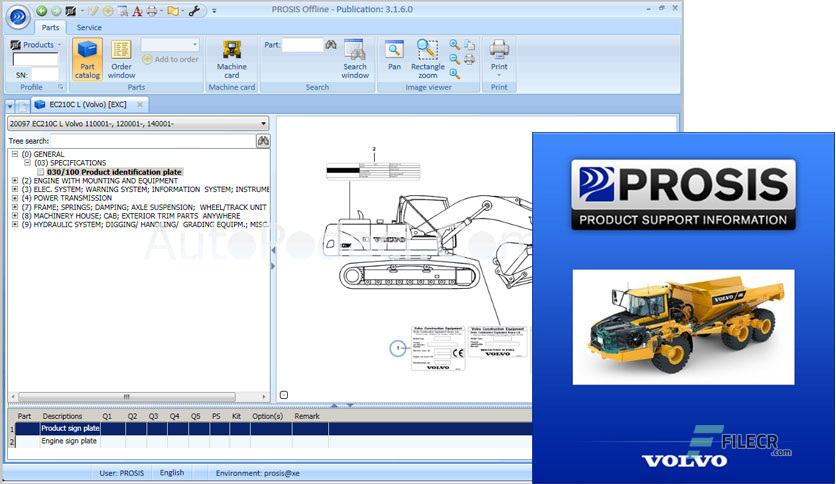Open the Search window
The image size is (836, 484).
[x=355, y=58]
